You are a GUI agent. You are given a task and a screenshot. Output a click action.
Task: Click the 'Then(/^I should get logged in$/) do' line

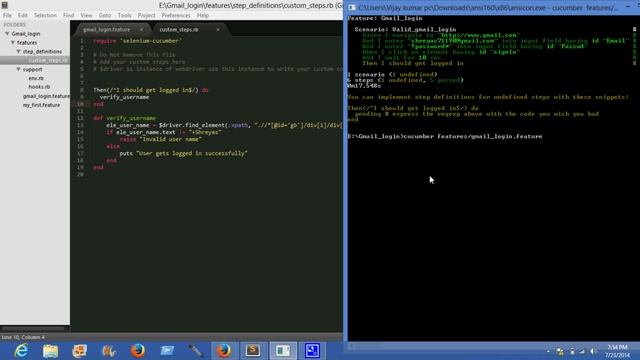[151, 90]
